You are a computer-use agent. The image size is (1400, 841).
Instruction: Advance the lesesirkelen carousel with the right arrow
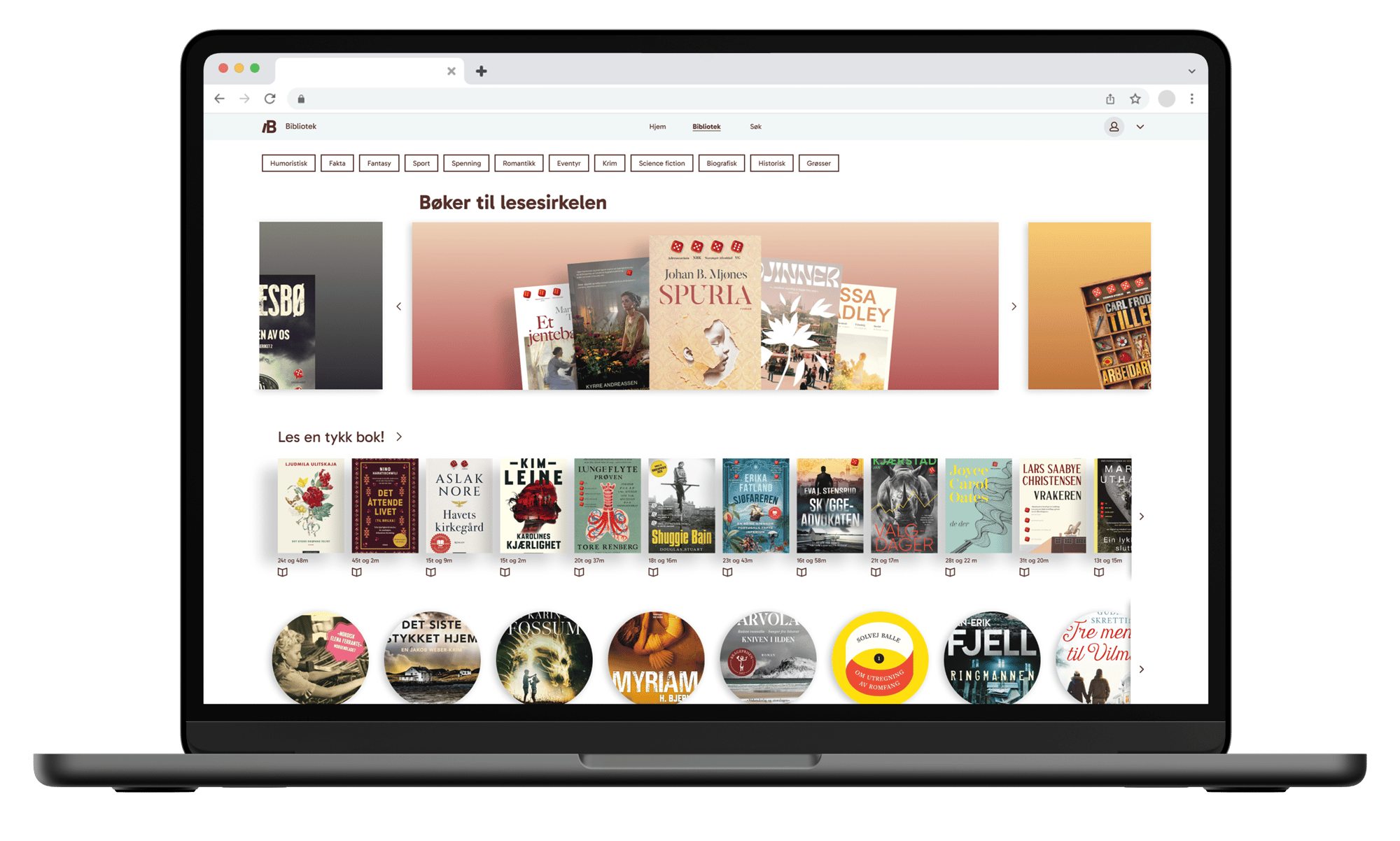click(x=1014, y=306)
